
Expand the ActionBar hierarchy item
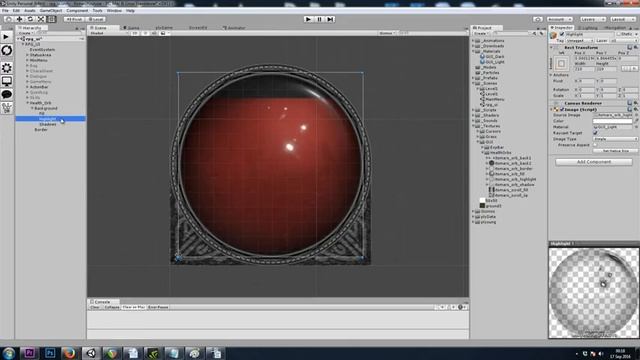point(28,87)
